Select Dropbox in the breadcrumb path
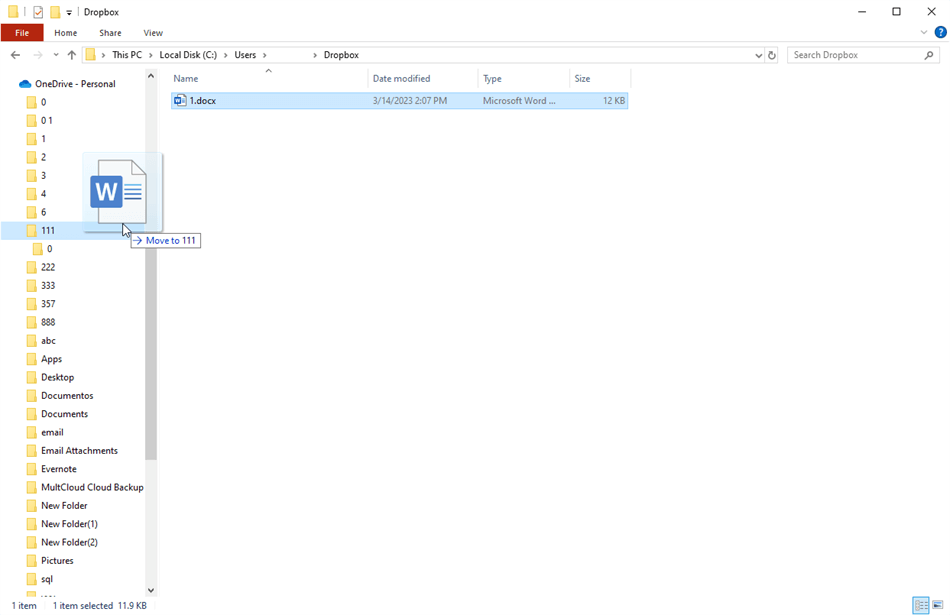This screenshot has height=615, width=950. (341, 55)
